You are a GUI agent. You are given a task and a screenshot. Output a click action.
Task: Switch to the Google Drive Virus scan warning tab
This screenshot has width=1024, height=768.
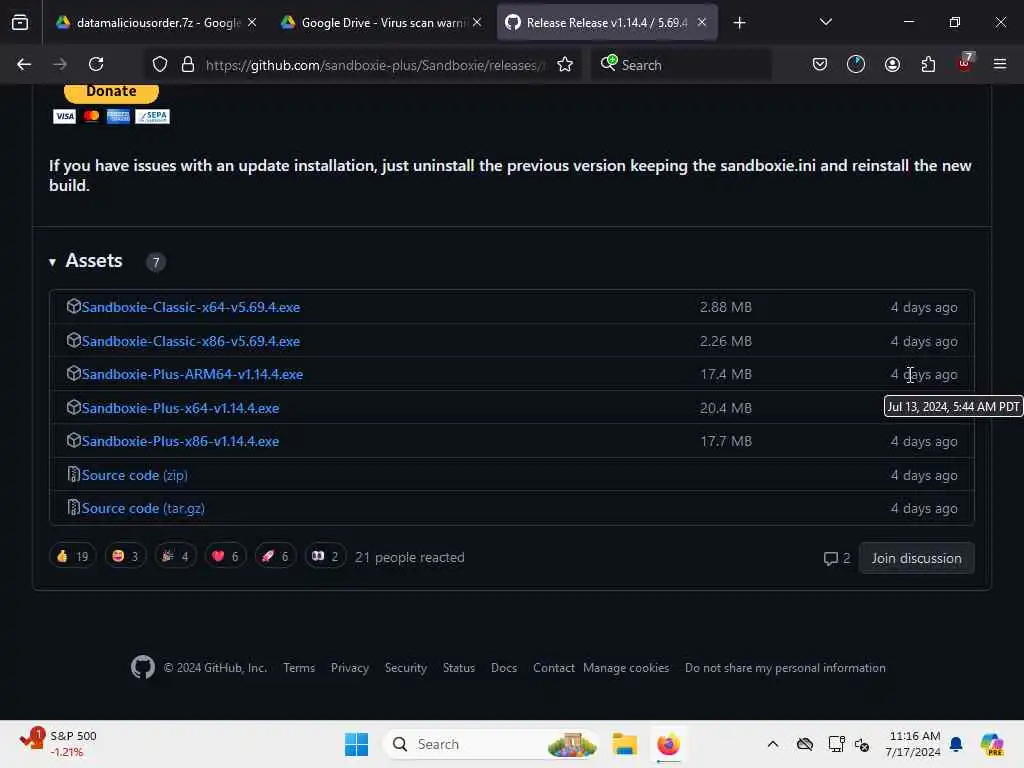click(381, 23)
